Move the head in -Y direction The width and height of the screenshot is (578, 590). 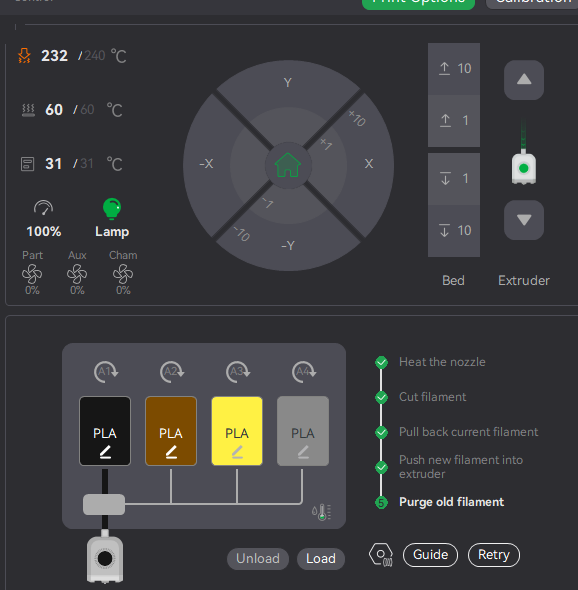[x=288, y=245]
